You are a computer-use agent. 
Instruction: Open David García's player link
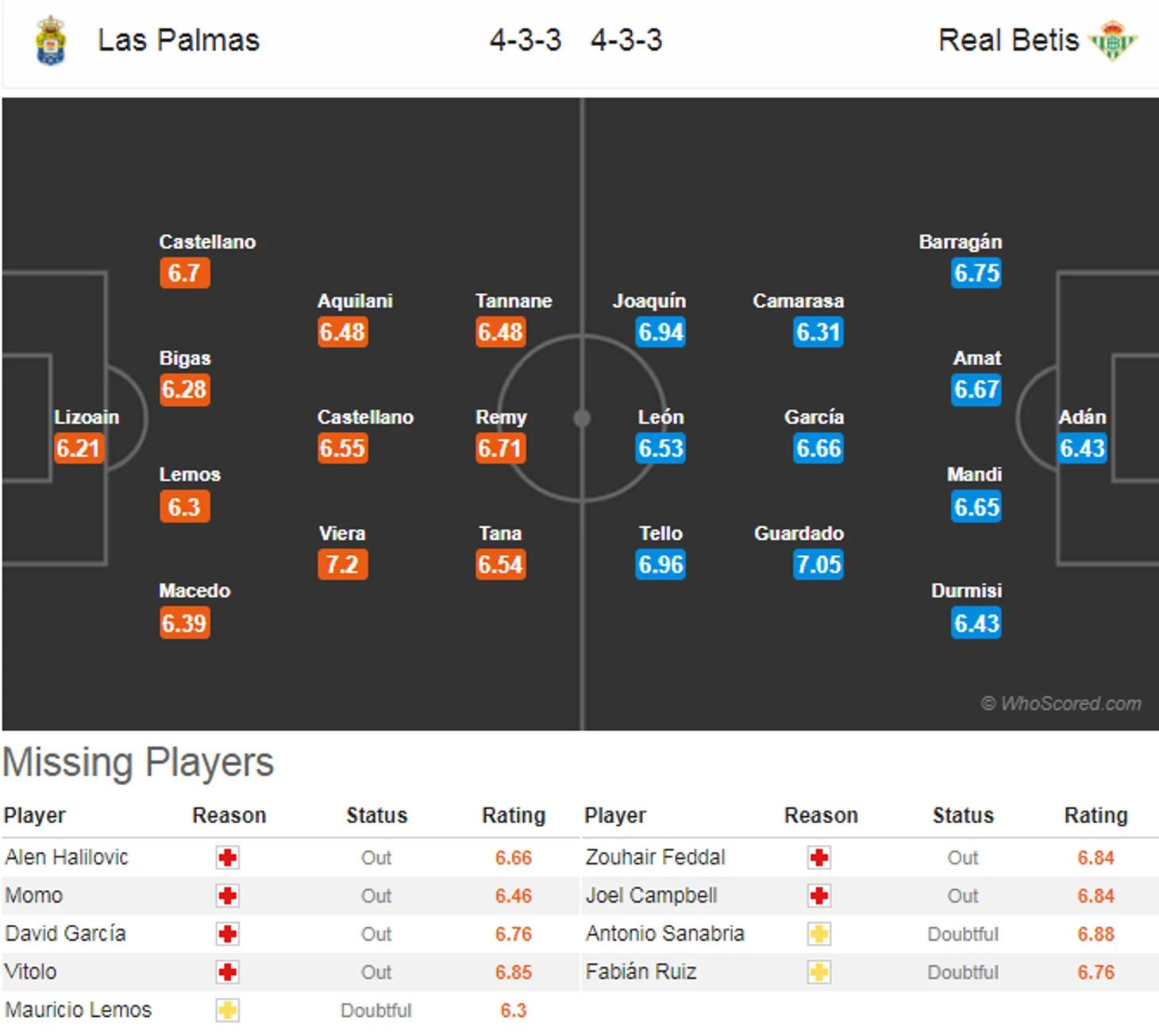66,934
